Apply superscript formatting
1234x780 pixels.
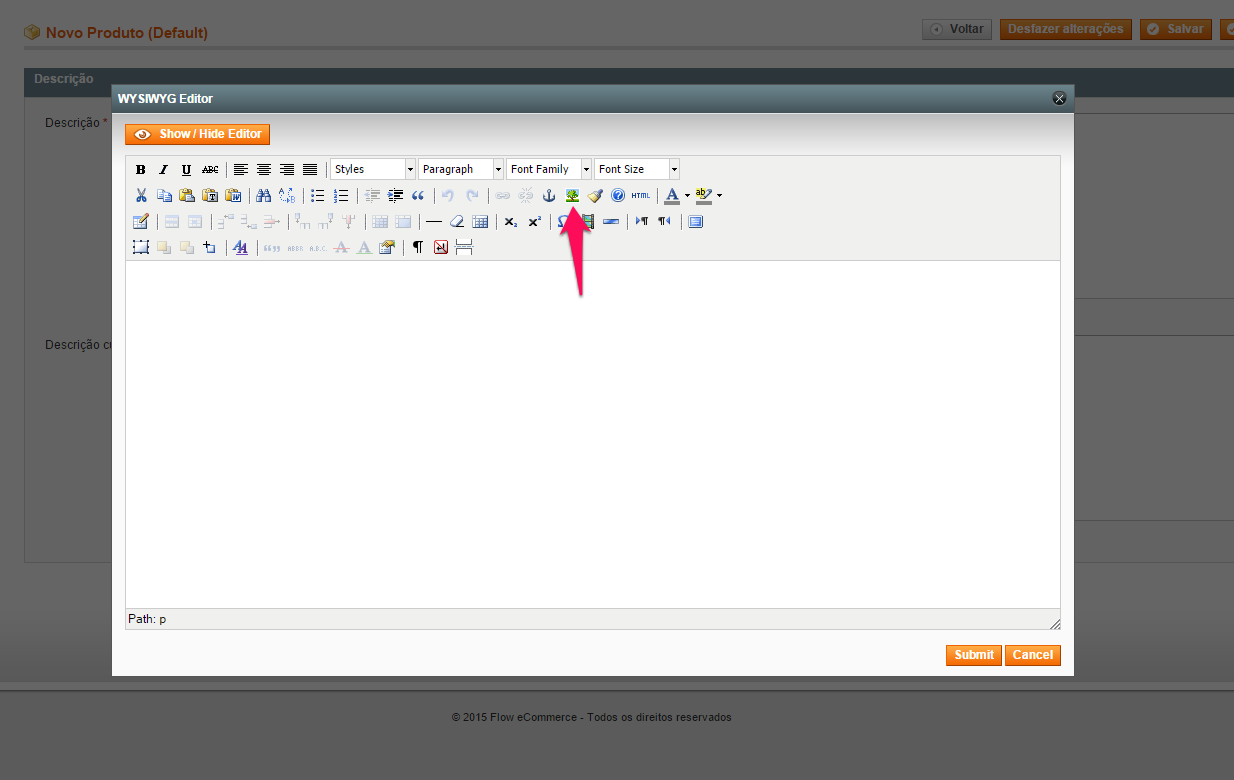tap(534, 221)
